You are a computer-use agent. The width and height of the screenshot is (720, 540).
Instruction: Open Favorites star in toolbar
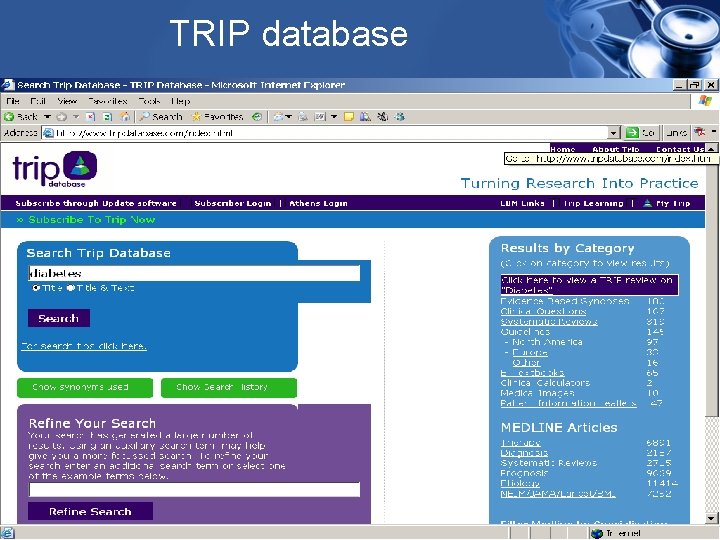217,117
